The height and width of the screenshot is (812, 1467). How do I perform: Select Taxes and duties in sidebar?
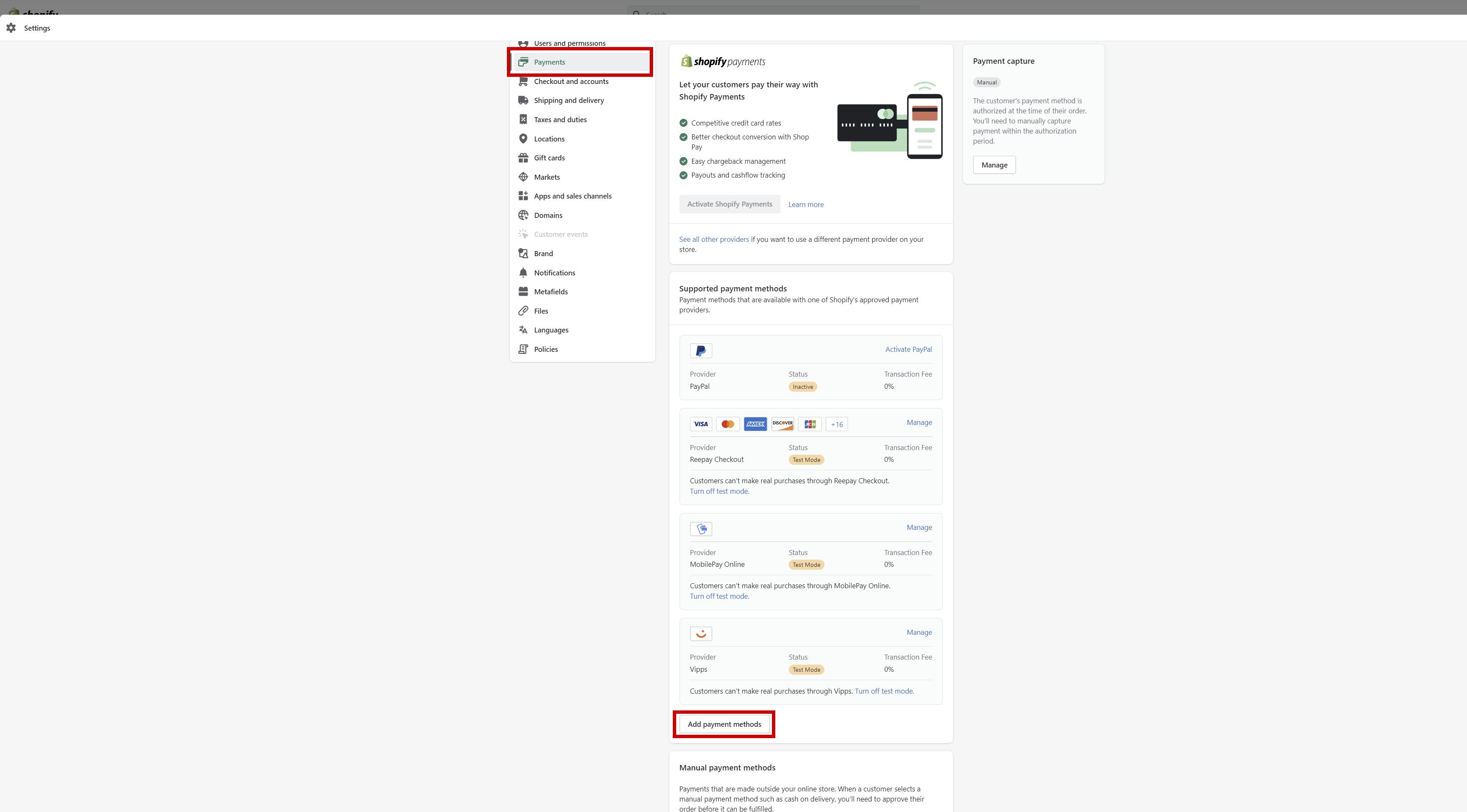pyautogui.click(x=581, y=120)
